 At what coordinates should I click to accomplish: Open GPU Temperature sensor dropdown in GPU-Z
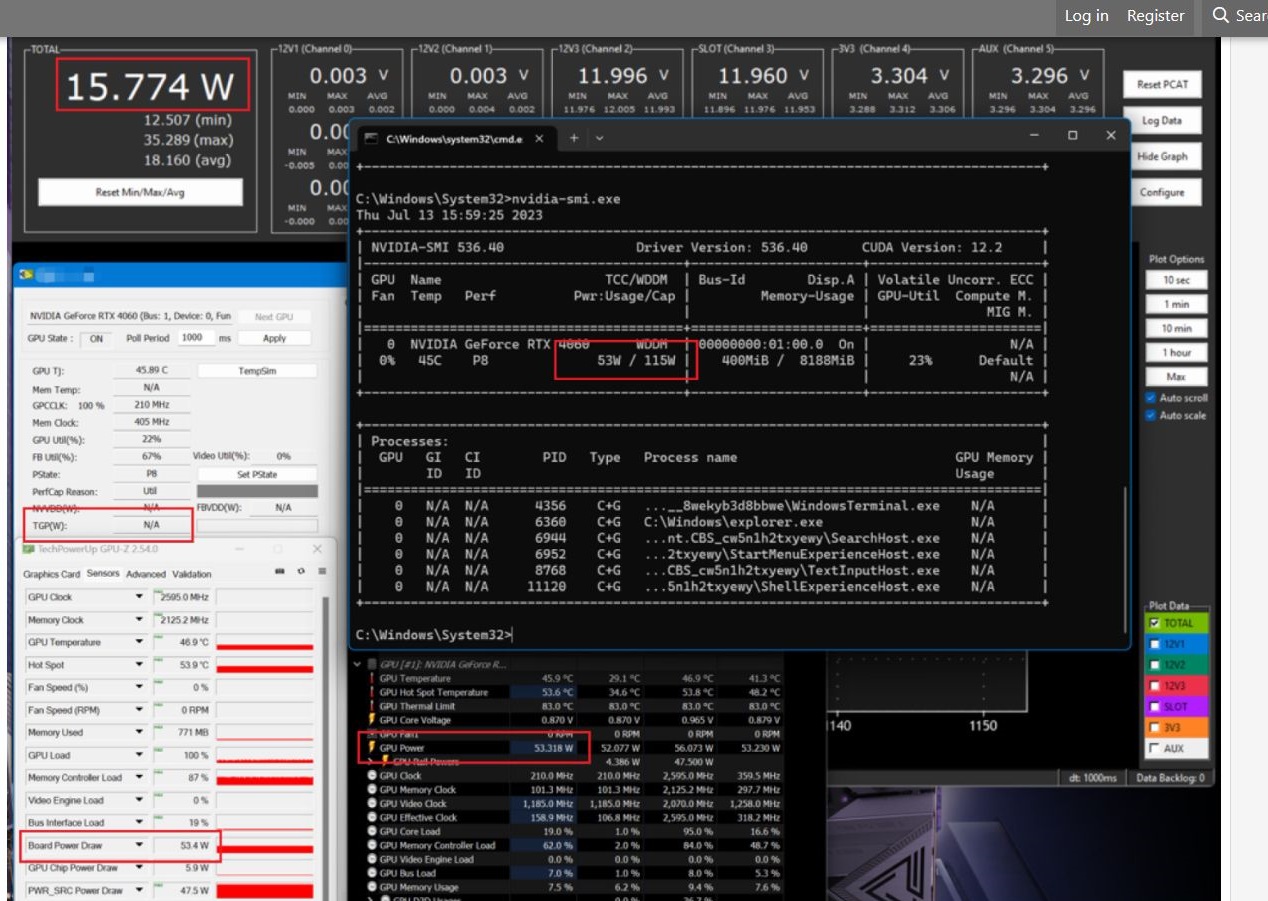click(x=139, y=642)
